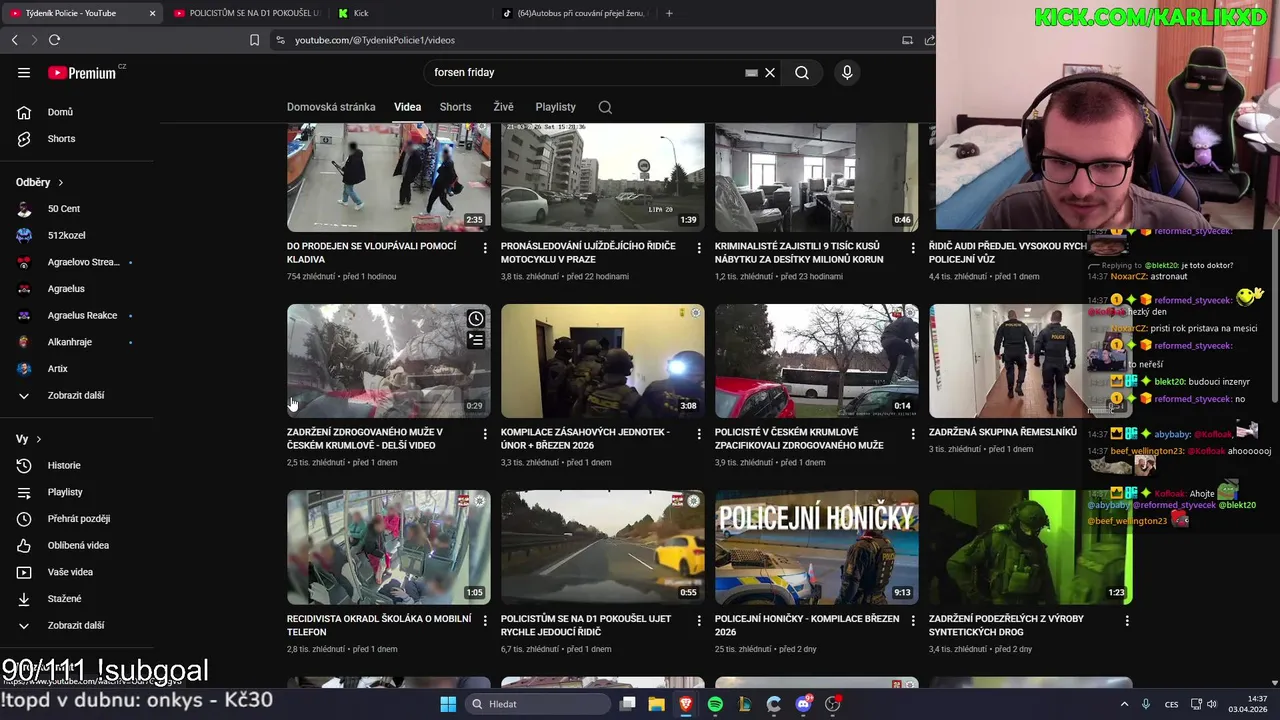The image size is (1280, 720).
Task: Clear the search field with the X
Action: point(770,72)
